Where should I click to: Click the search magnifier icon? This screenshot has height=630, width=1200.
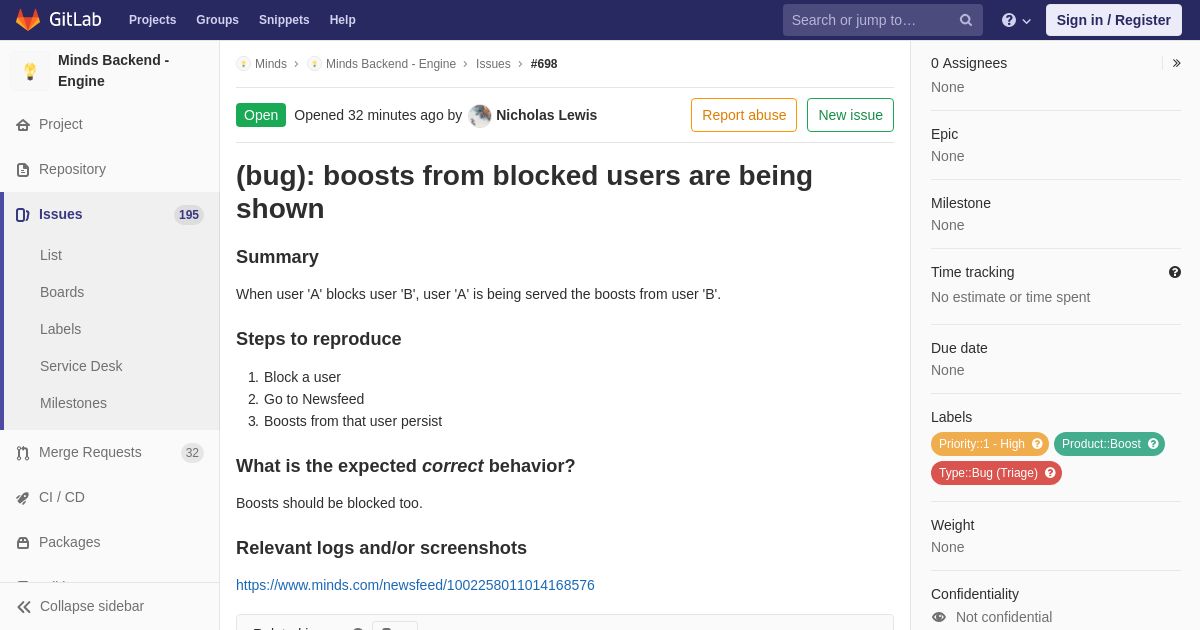(966, 20)
